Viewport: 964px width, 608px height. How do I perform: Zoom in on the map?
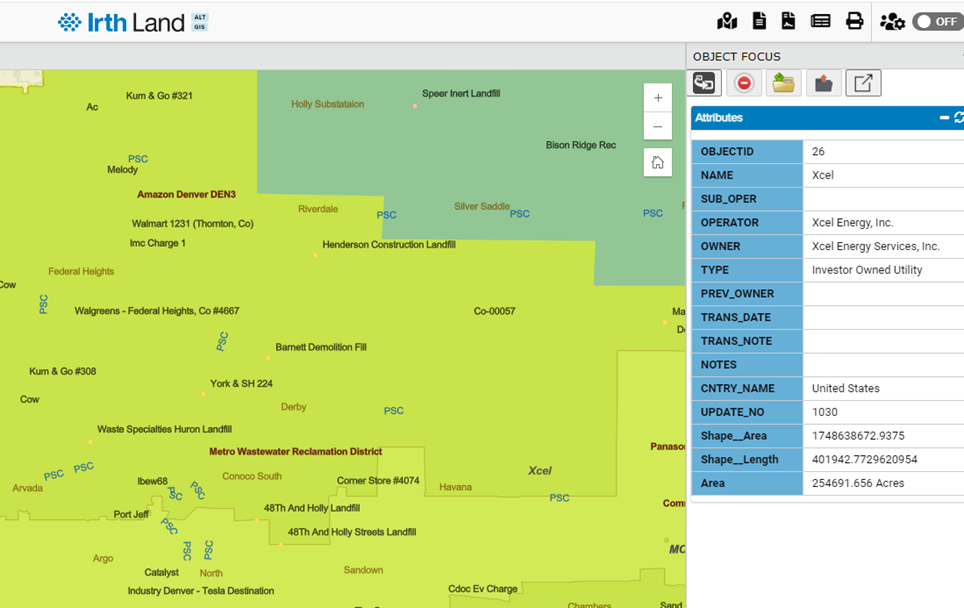coord(658,98)
